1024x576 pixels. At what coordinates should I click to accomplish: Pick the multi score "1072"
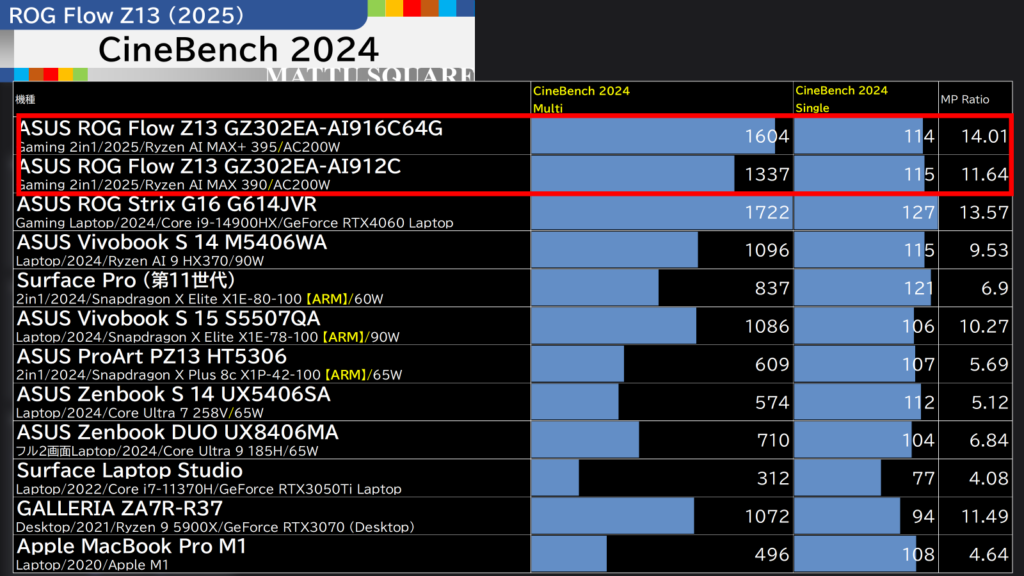767,517
